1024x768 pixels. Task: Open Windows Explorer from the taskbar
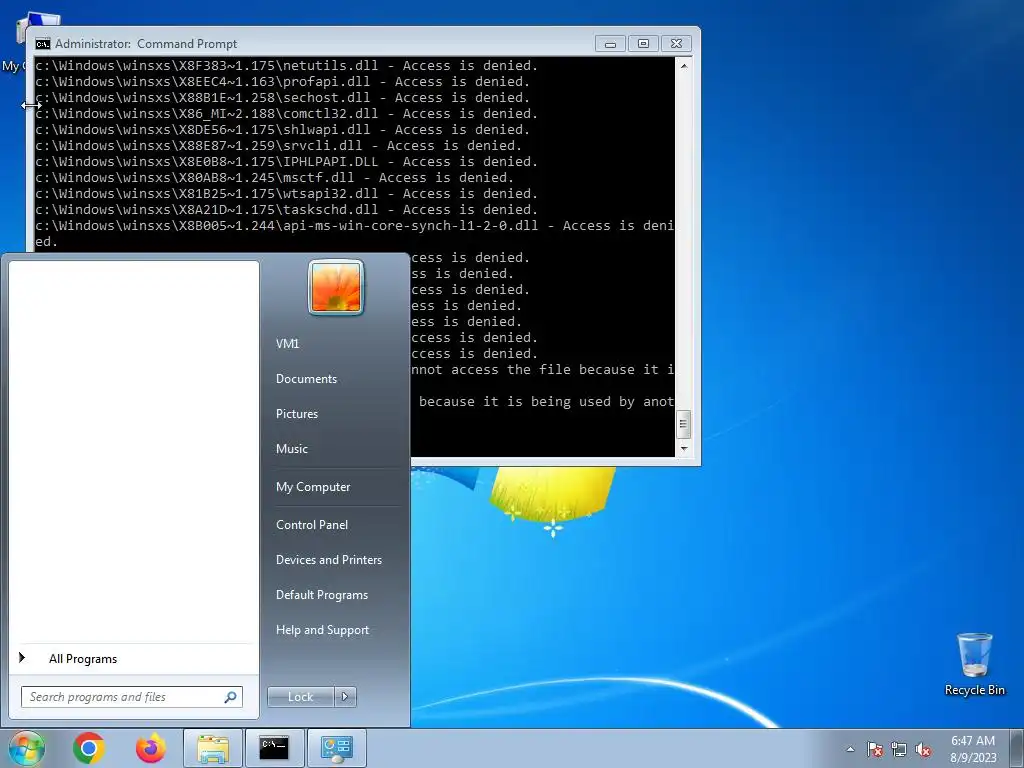[213, 748]
